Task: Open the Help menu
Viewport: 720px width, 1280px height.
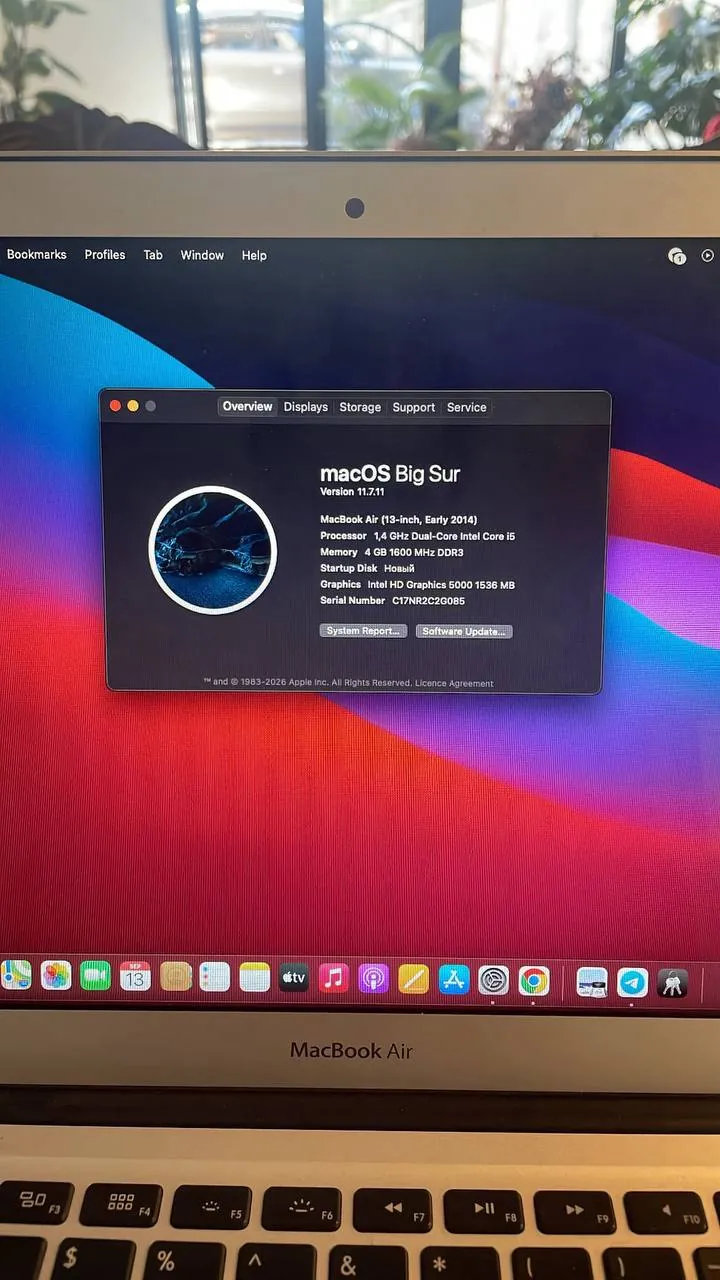Action: pyautogui.click(x=254, y=256)
